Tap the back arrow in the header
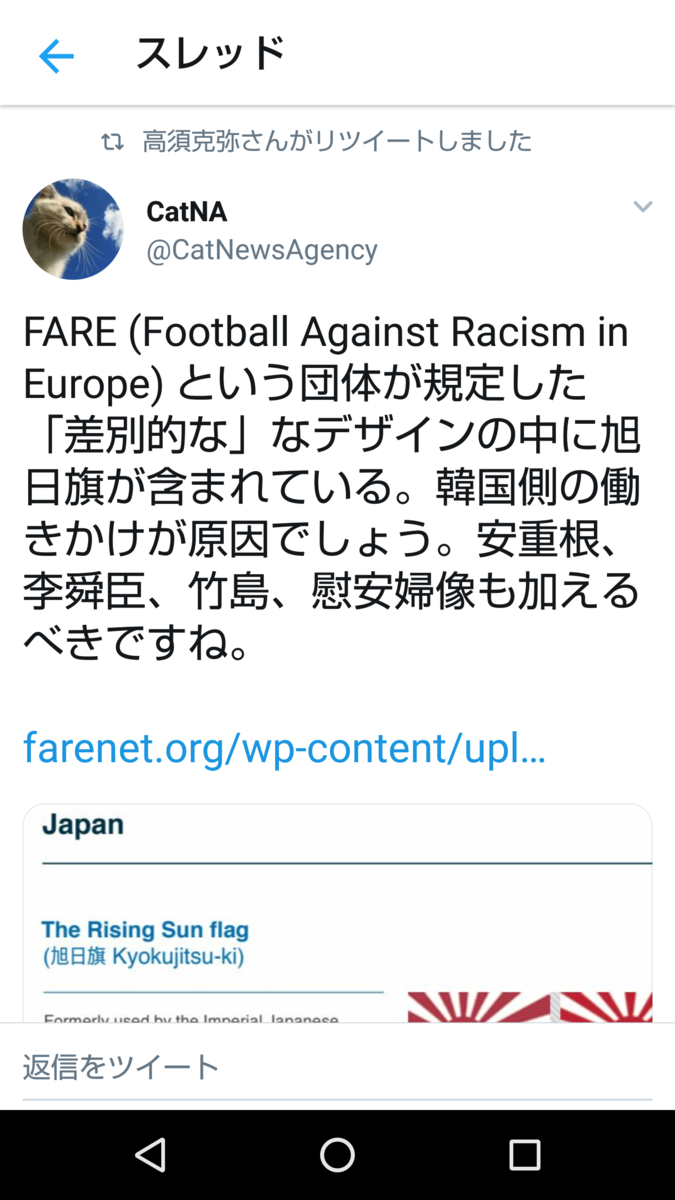 coord(56,57)
